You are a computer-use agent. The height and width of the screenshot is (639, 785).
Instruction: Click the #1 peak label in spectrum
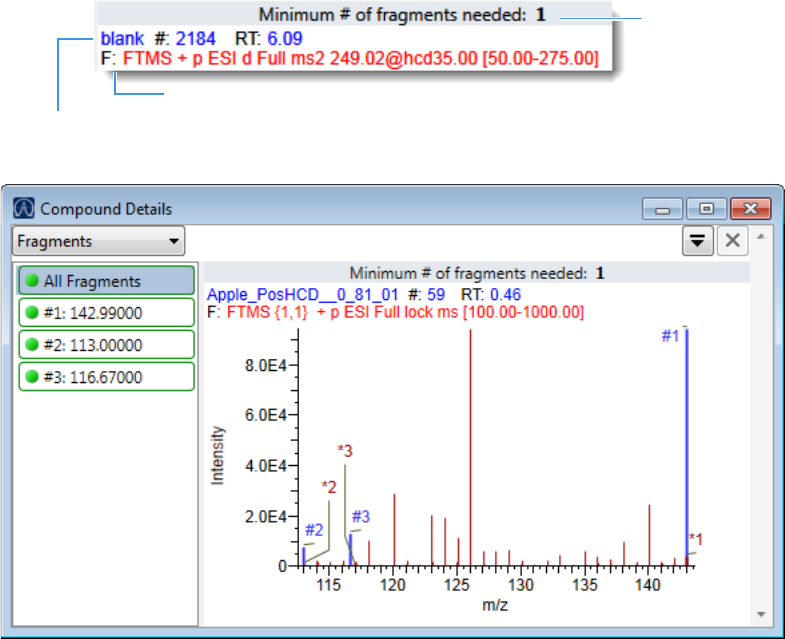pos(670,336)
